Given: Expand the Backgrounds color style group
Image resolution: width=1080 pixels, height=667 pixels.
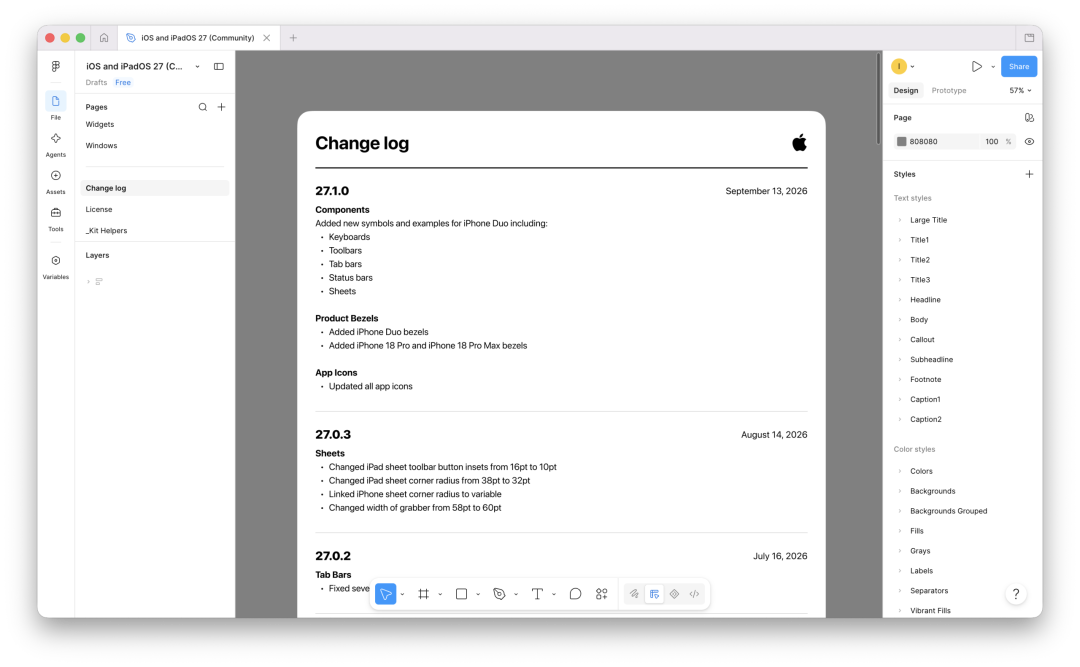Looking at the screenshot, I should [x=900, y=491].
